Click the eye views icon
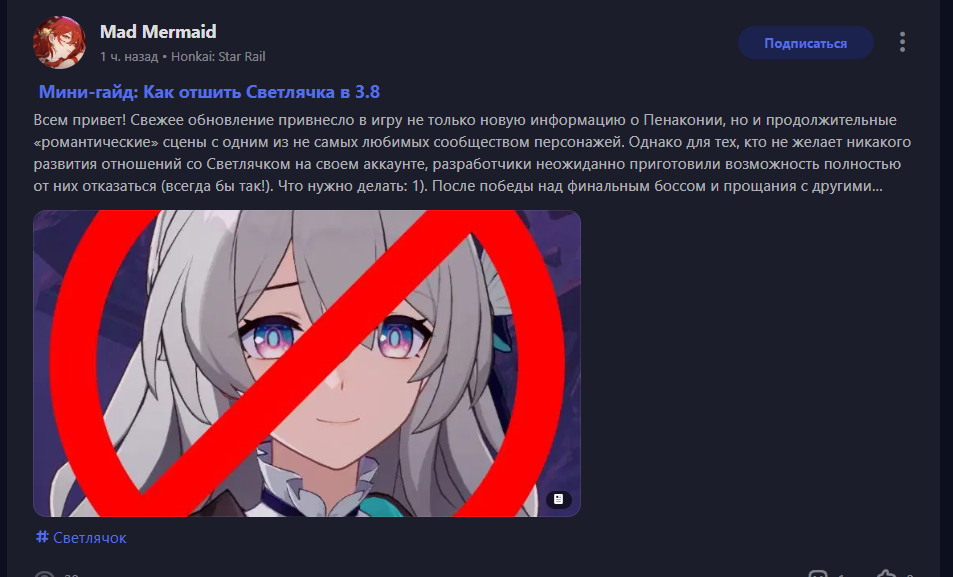 pyautogui.click(x=44, y=574)
